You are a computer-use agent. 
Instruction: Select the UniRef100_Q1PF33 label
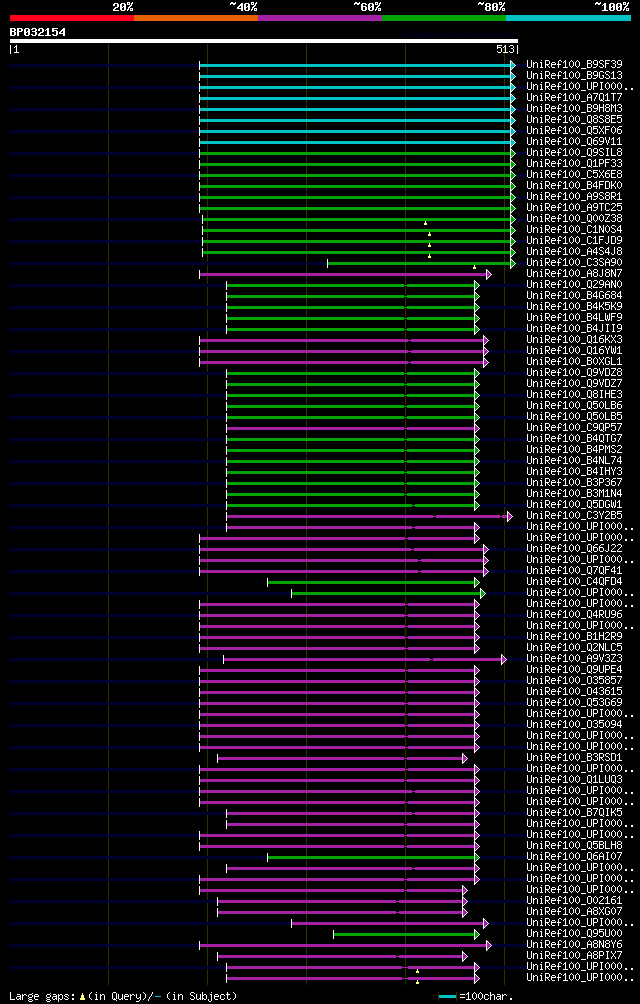(574, 163)
